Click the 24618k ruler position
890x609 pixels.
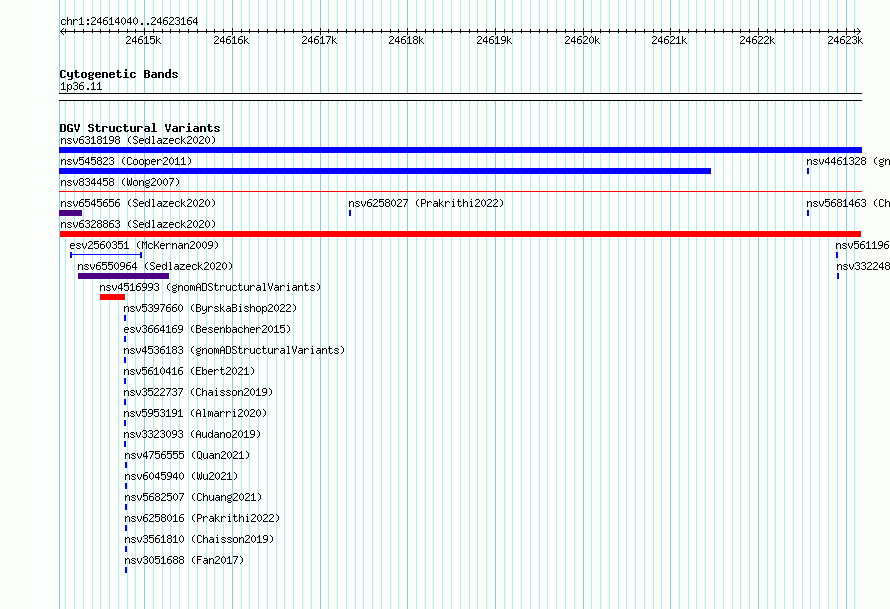point(406,40)
